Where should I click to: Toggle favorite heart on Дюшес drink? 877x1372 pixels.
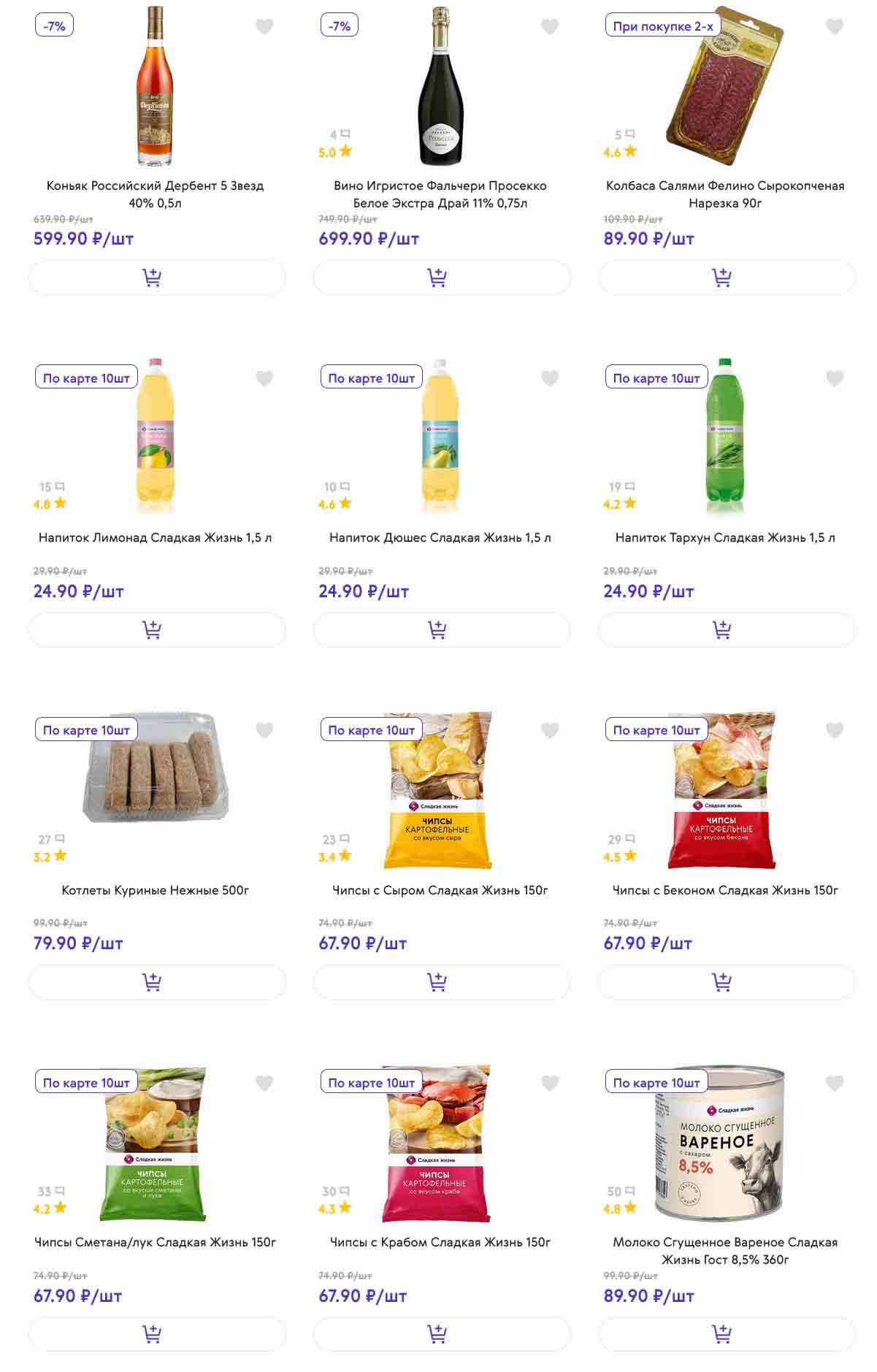pyautogui.click(x=550, y=378)
